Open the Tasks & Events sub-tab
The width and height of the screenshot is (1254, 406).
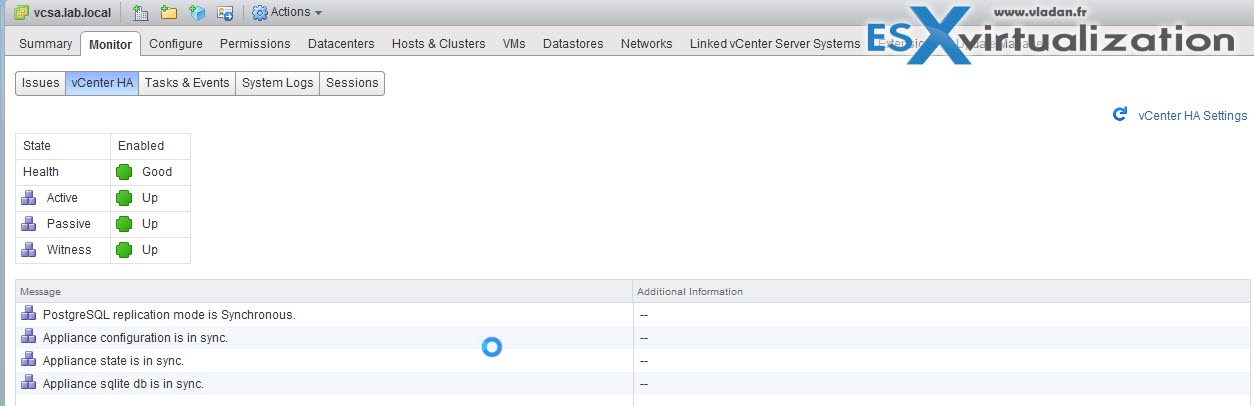(x=187, y=83)
